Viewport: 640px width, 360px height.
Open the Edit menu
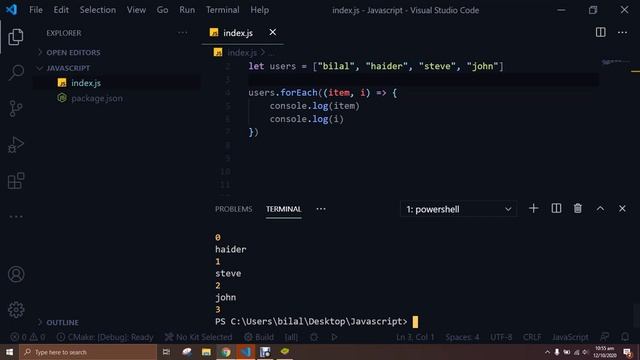[x=61, y=10]
